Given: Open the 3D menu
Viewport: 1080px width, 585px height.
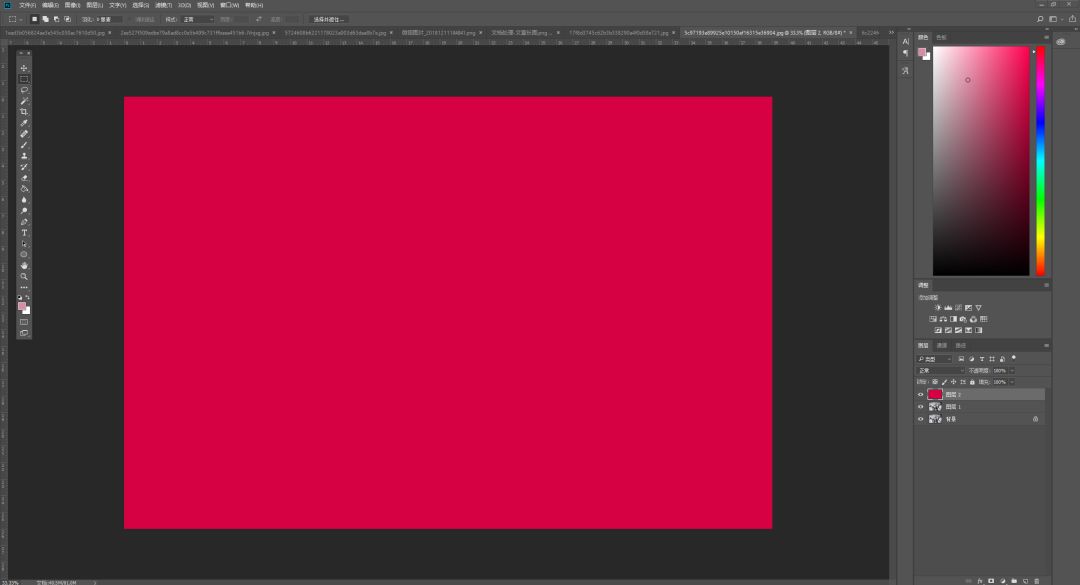Looking at the screenshot, I should coord(185,5).
